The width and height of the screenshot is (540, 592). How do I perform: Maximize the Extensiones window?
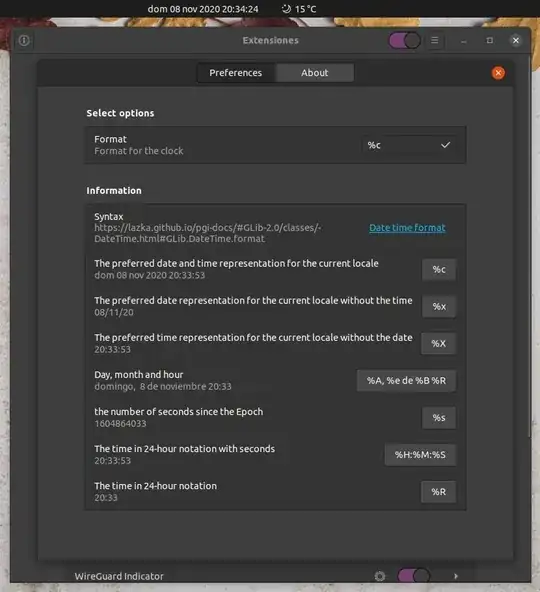point(490,40)
